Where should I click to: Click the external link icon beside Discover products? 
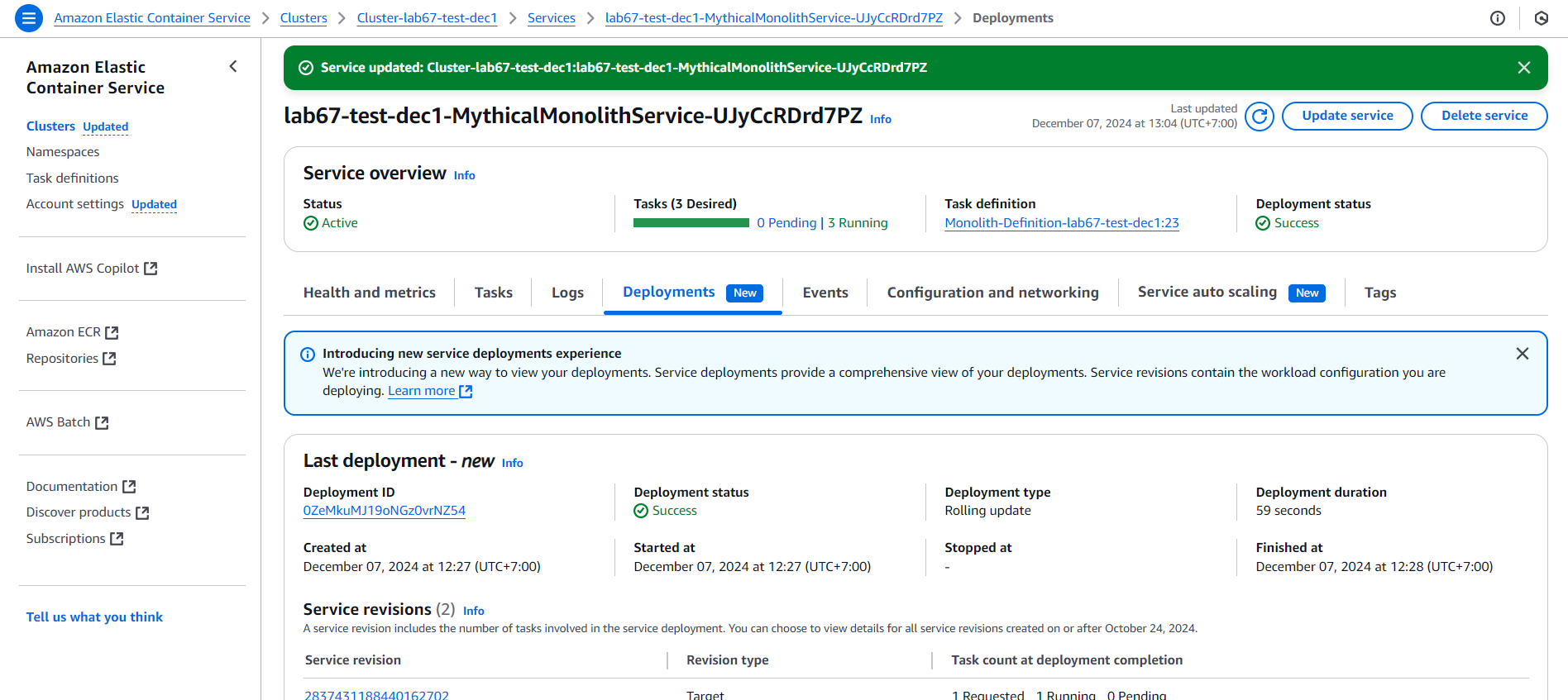[142, 512]
